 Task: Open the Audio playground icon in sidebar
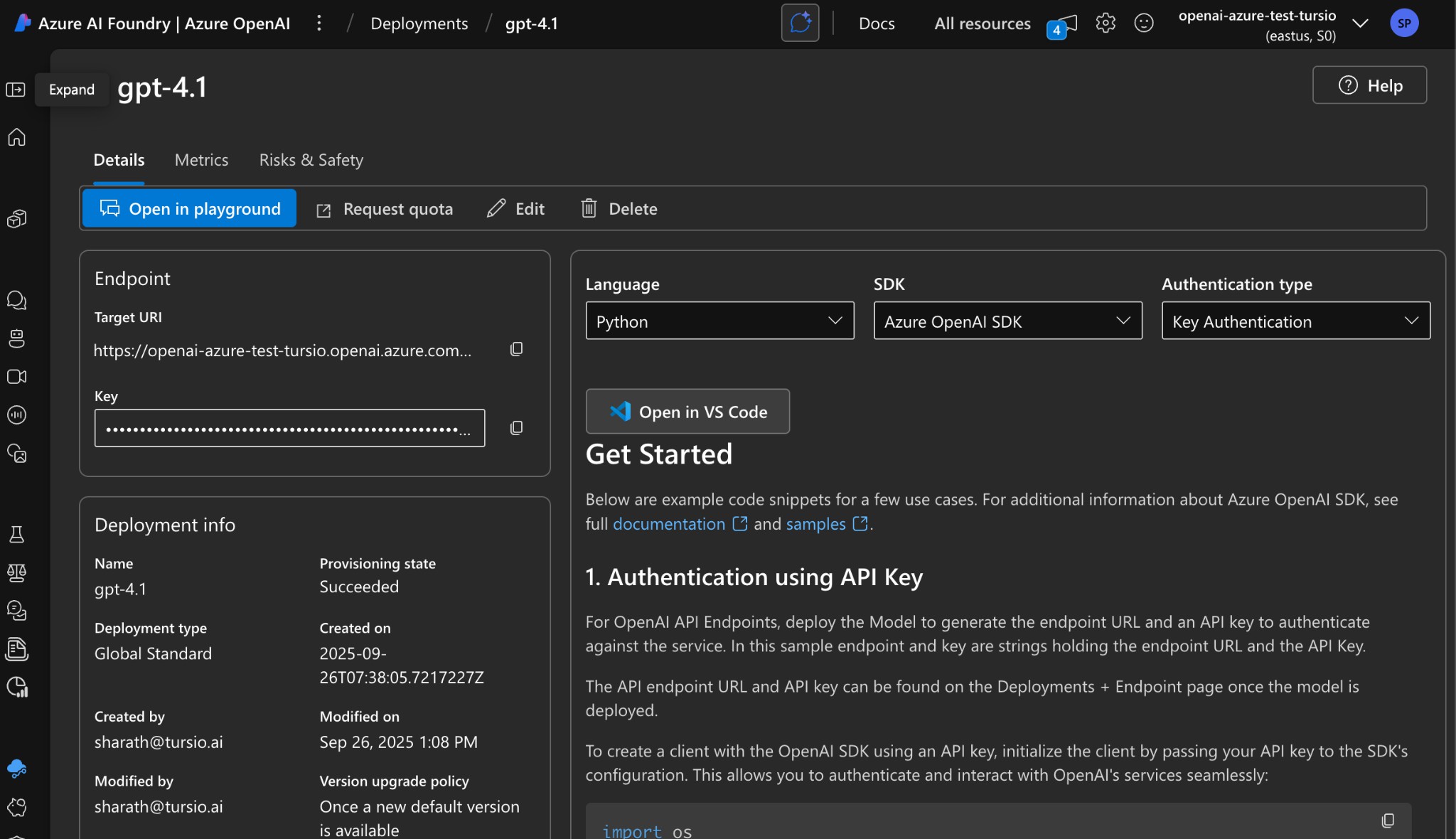[16, 415]
